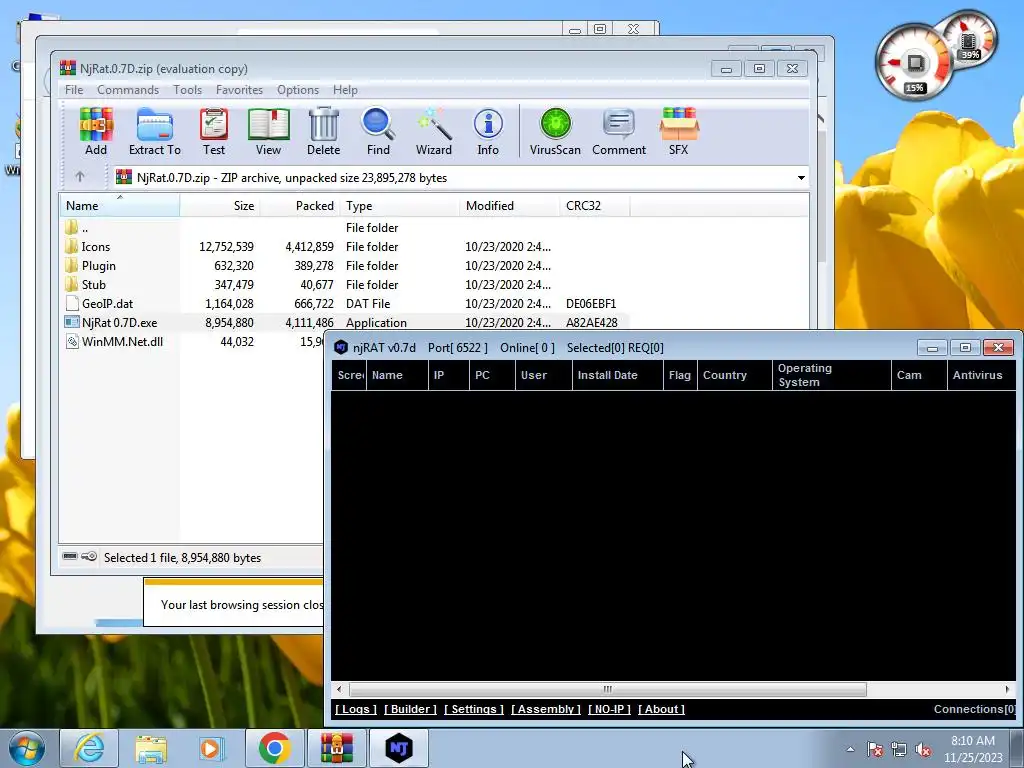1024x768 pixels.
Task: Sort by Size column header
Action: click(220, 205)
